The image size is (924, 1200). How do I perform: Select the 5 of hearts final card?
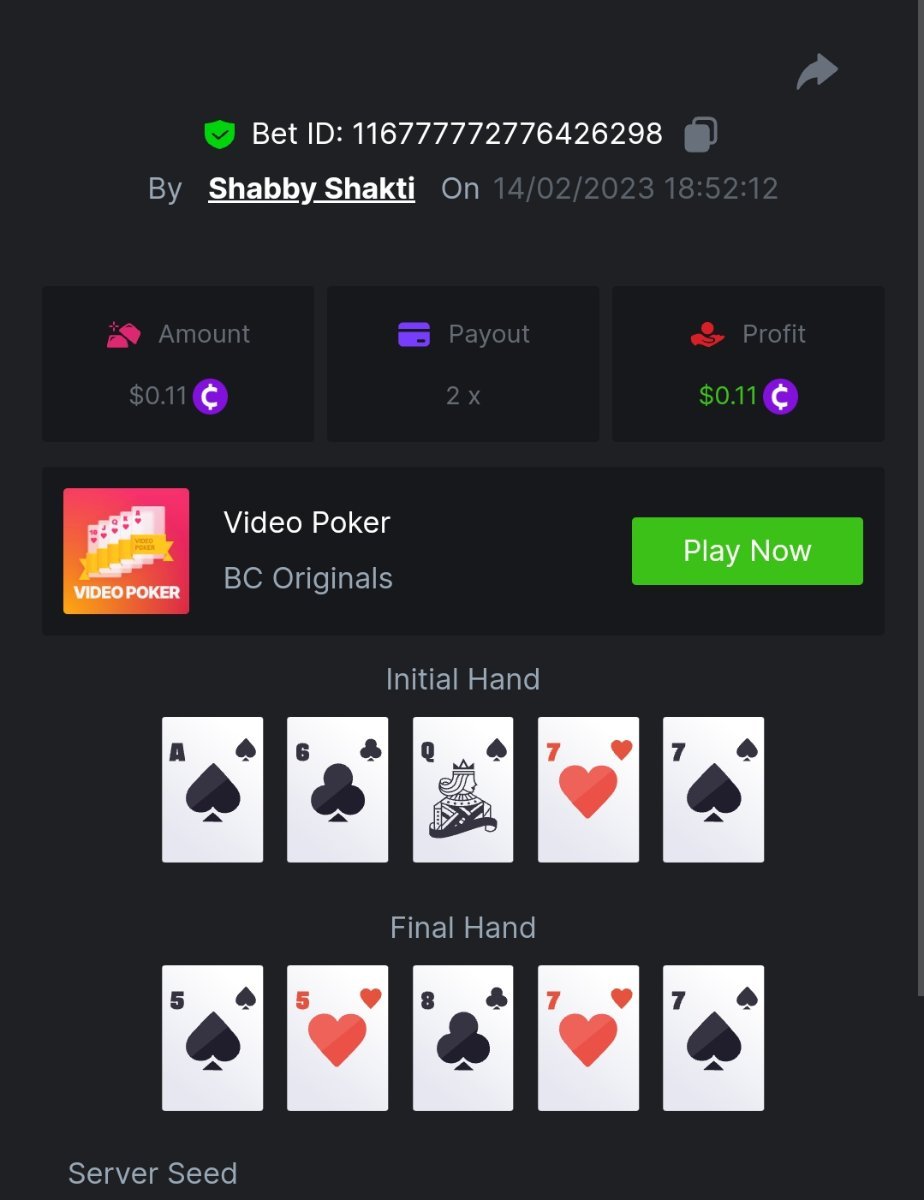tap(338, 1037)
